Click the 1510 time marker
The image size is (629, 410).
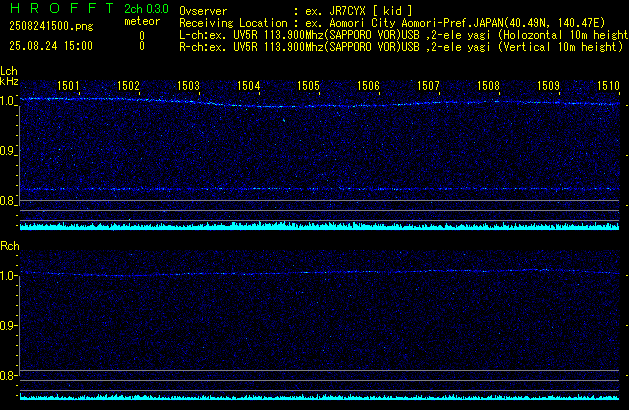click(x=608, y=86)
